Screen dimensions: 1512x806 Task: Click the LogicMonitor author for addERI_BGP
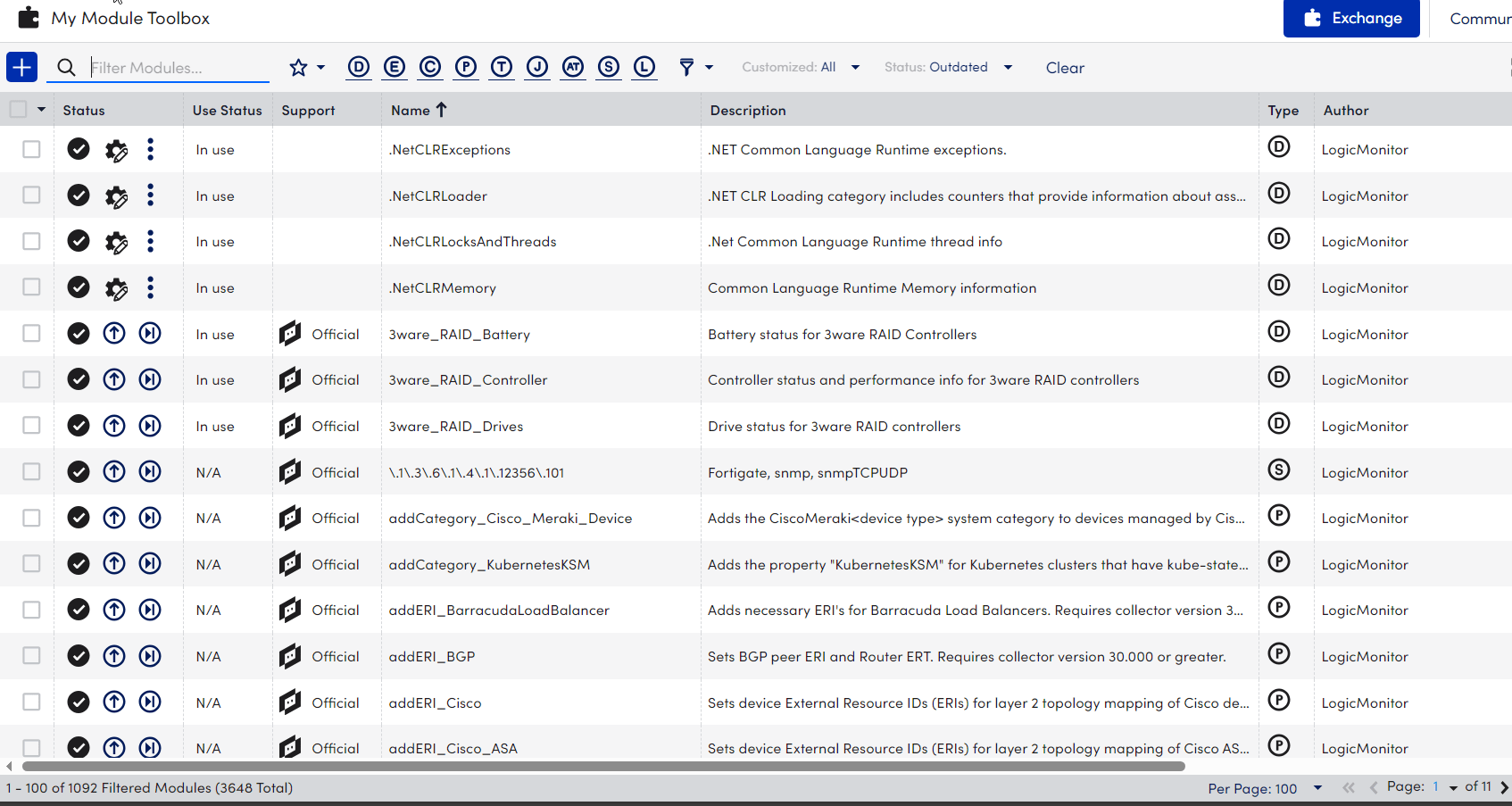click(1365, 656)
